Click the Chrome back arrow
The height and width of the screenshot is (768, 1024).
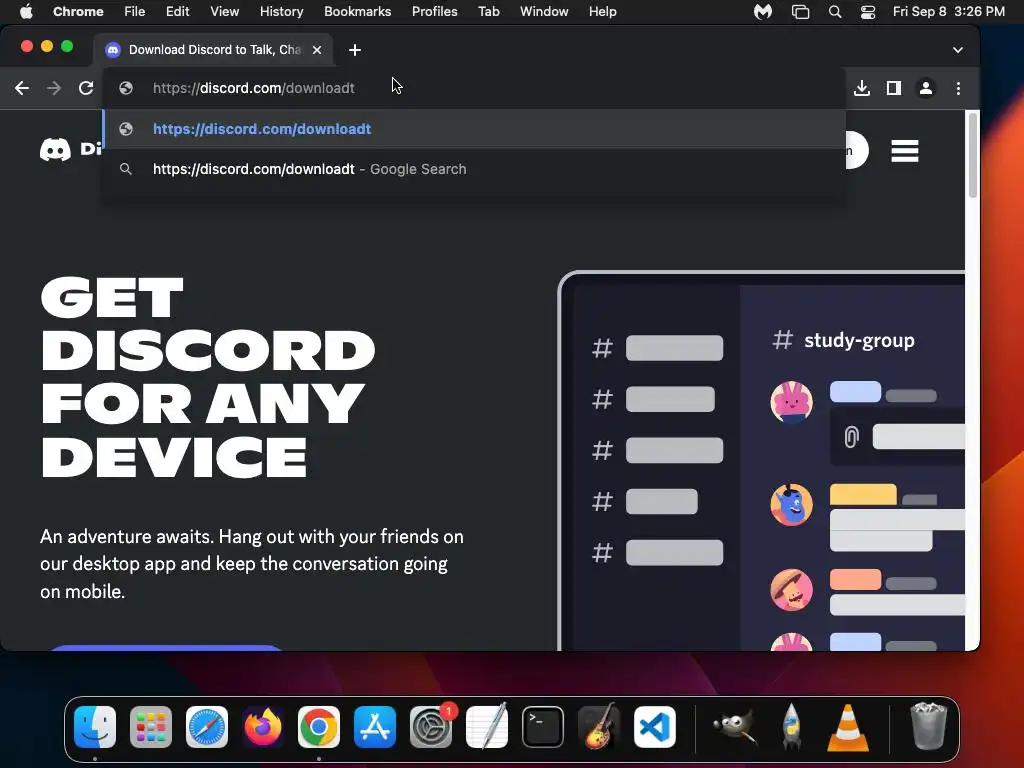click(22, 88)
